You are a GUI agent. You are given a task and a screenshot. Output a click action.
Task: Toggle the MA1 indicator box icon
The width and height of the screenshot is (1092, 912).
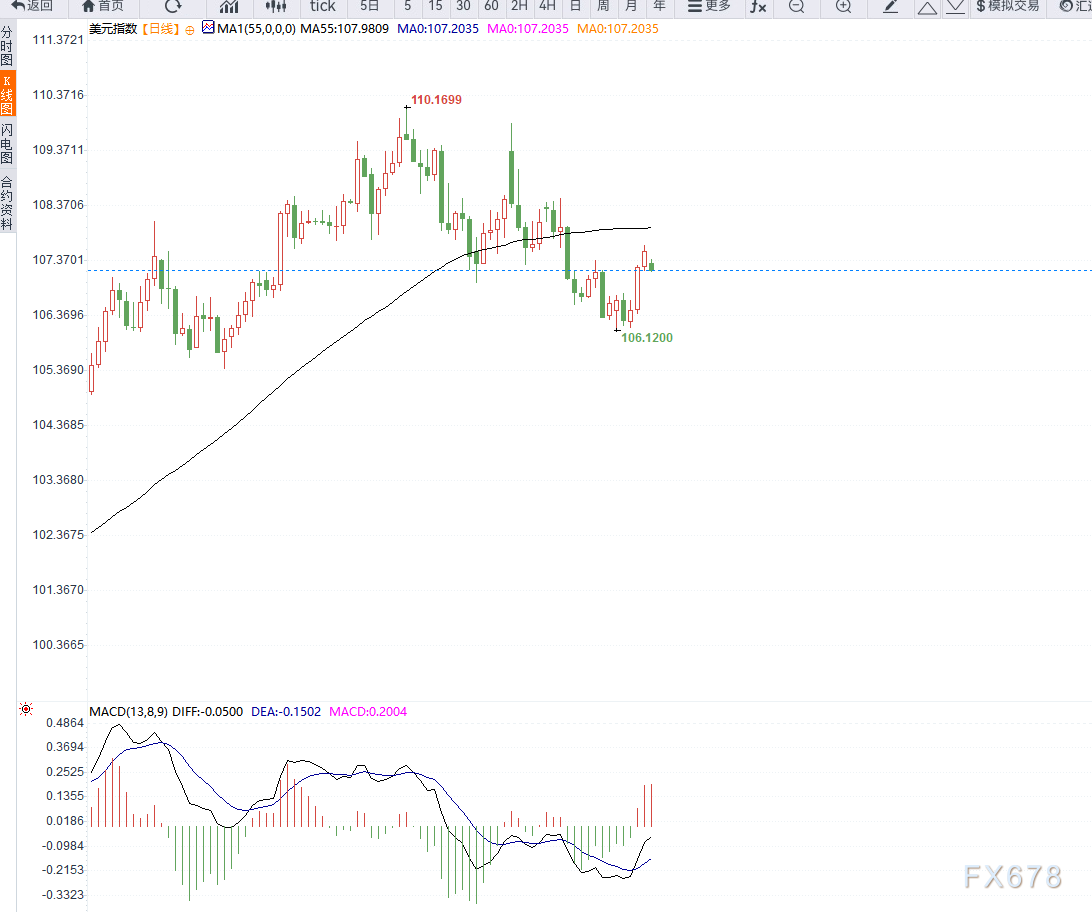[x=208, y=28]
